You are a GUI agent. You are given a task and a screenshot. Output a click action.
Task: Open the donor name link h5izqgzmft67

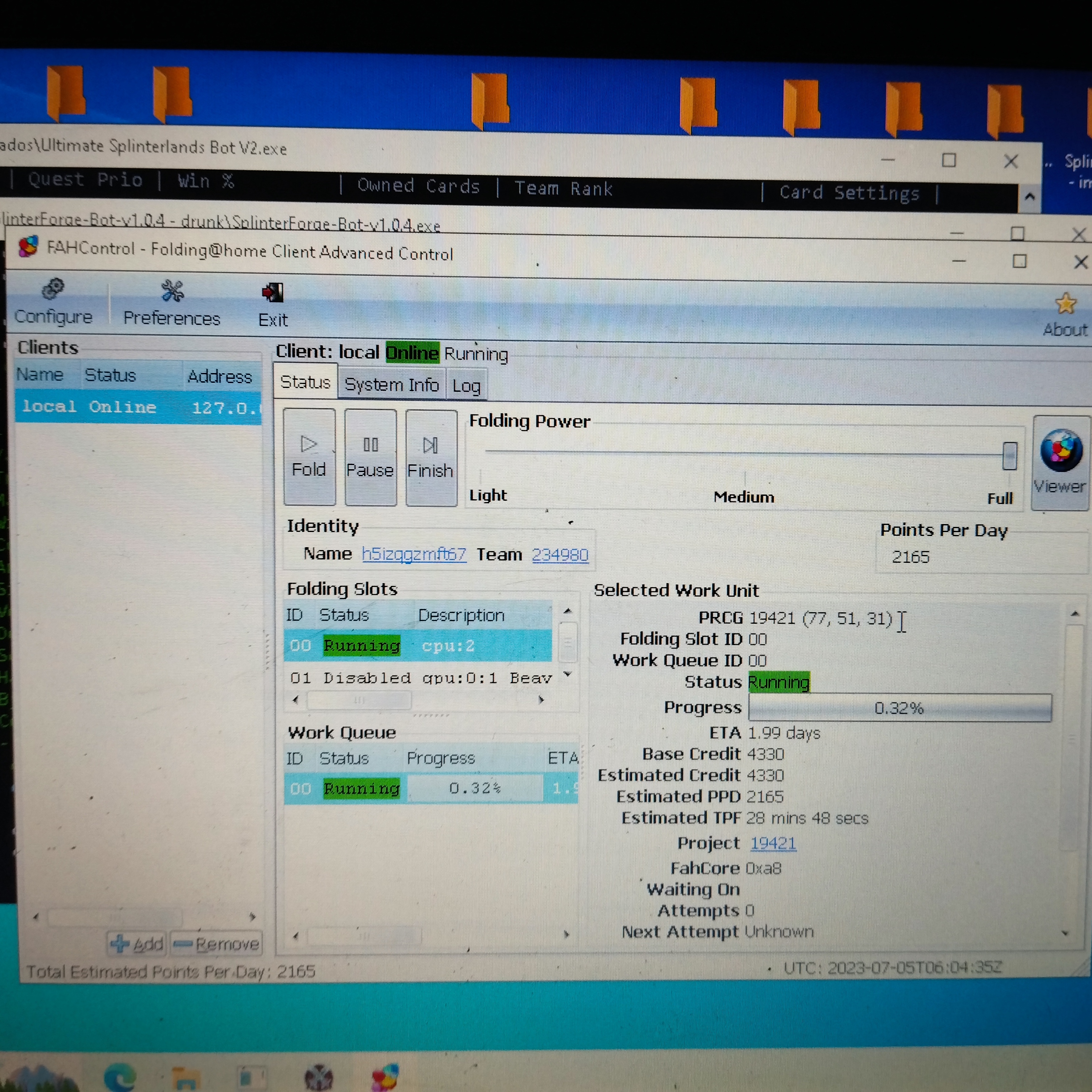pyautogui.click(x=414, y=554)
